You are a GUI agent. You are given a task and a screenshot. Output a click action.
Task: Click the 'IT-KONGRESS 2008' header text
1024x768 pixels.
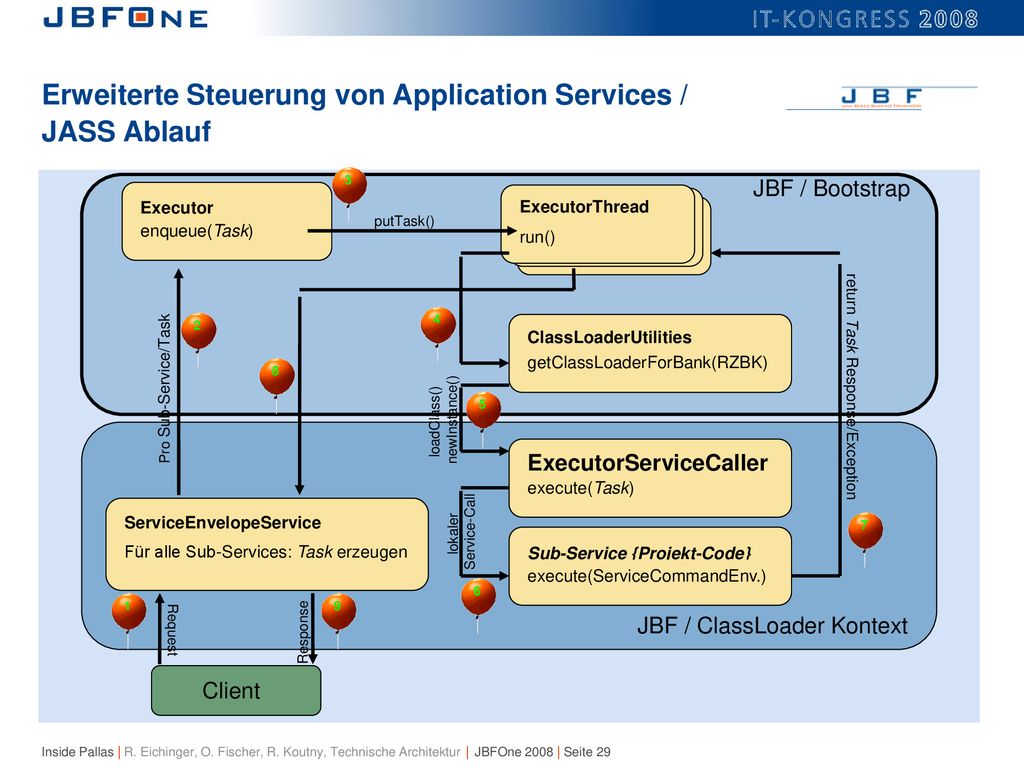coord(865,19)
